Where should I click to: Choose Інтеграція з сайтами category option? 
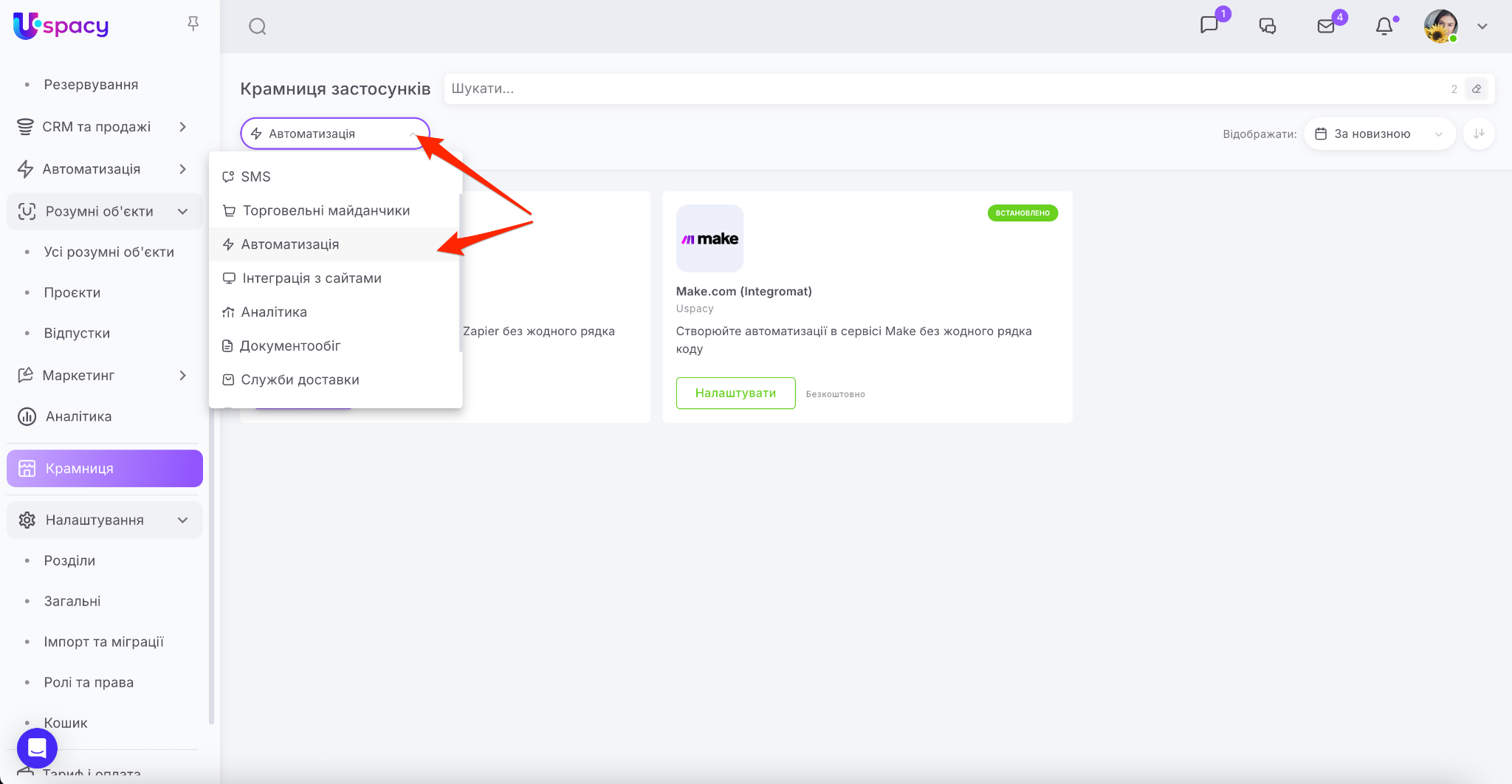pos(312,278)
